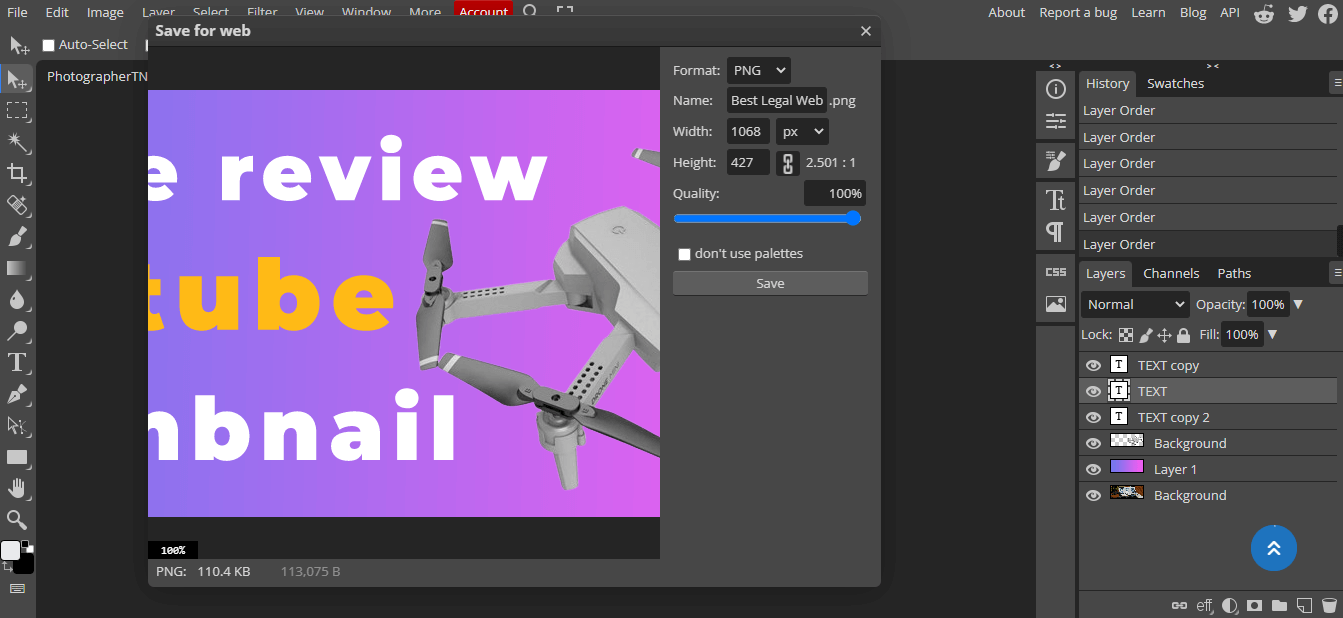Open the Reddit social icon
Viewport: 1343px width, 618px height.
pos(1264,13)
